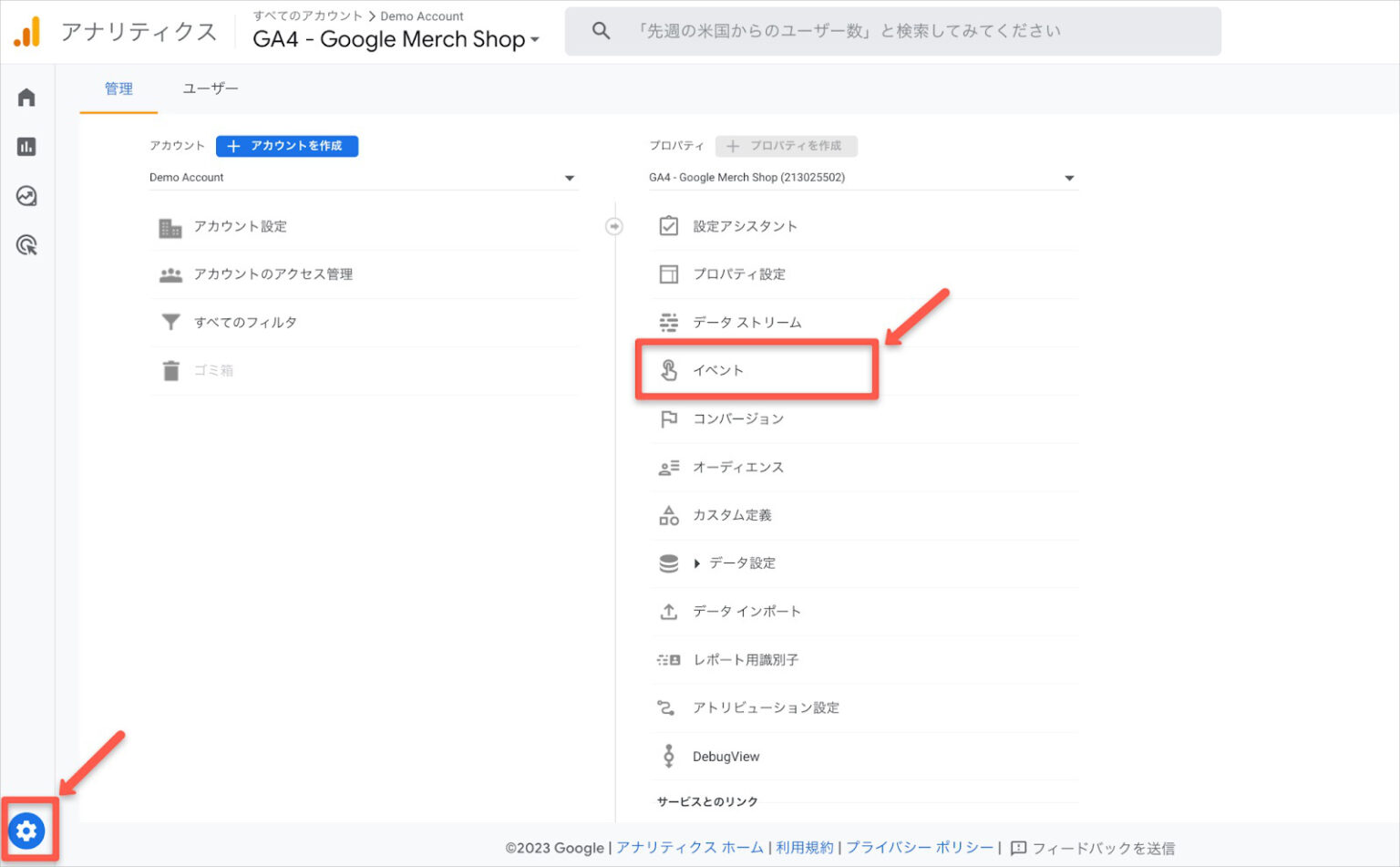This screenshot has height=867, width=1400.
Task: Select コンバージョン in the property column
Action: tap(740, 418)
